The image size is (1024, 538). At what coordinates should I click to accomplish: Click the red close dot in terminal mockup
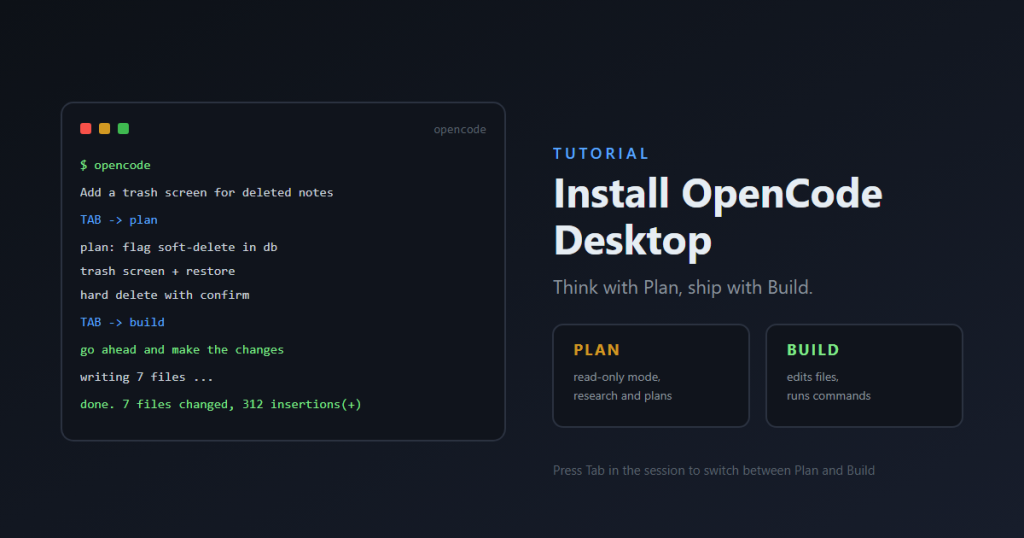pyautogui.click(x=86, y=129)
